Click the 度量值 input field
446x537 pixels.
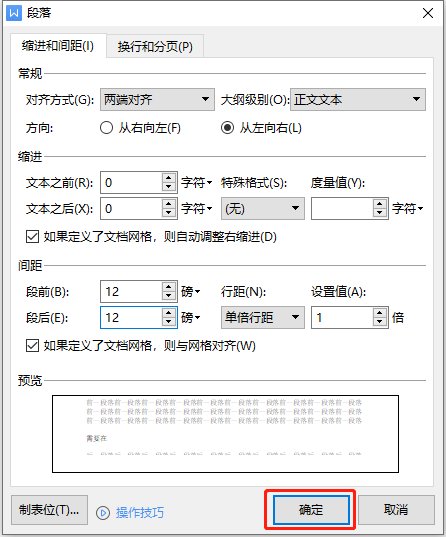click(x=342, y=209)
